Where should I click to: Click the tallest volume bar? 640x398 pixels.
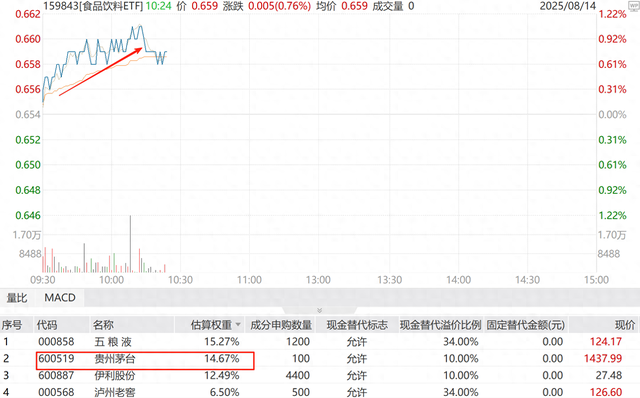click(130, 244)
